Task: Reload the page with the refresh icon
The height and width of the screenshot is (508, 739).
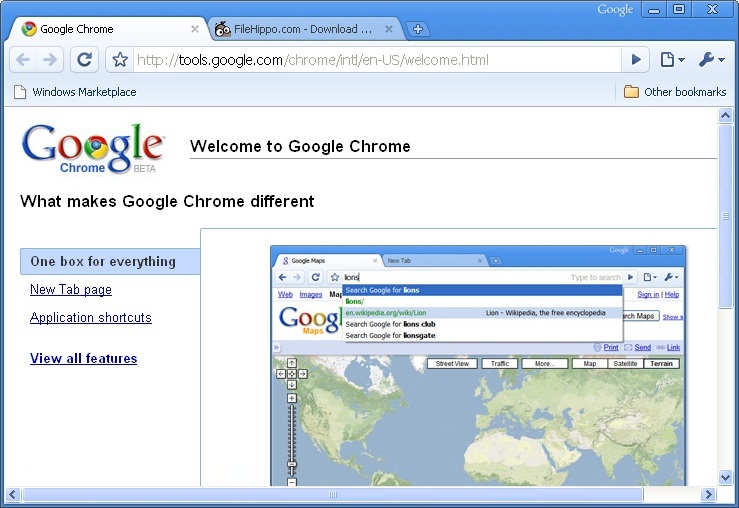Action: click(x=85, y=60)
